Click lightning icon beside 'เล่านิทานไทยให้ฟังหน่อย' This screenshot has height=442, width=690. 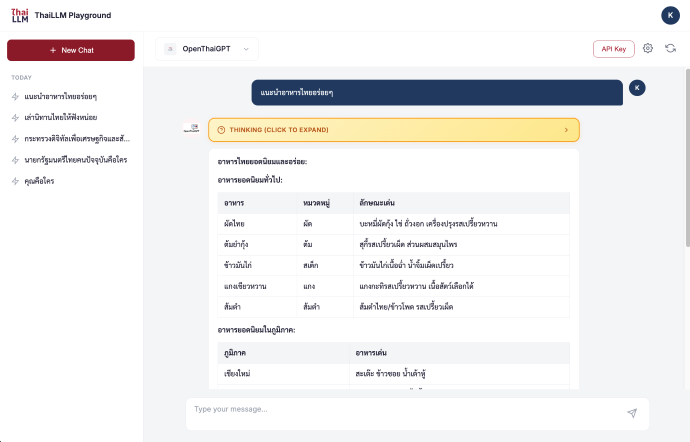[x=15, y=118]
